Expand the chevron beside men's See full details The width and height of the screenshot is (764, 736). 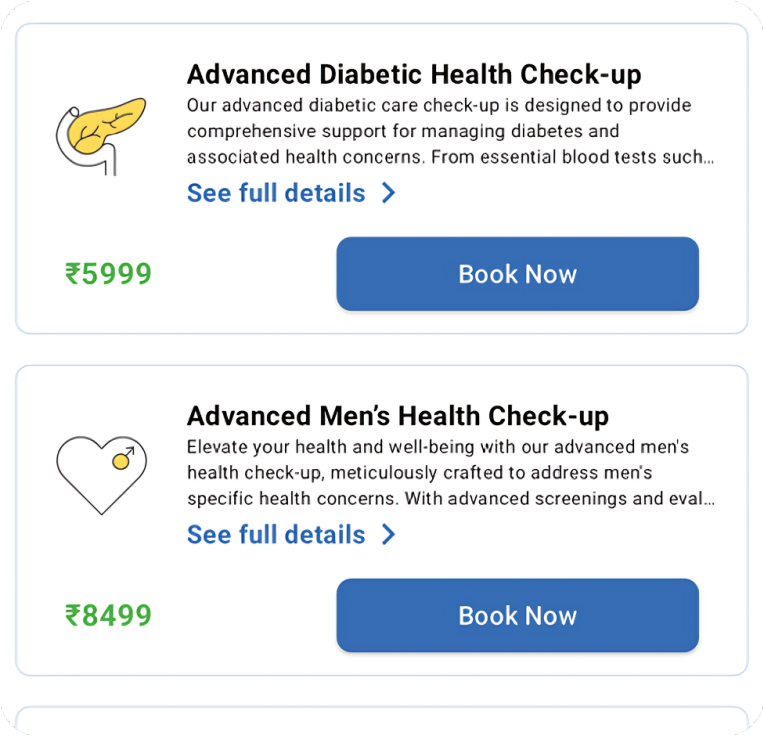389,535
